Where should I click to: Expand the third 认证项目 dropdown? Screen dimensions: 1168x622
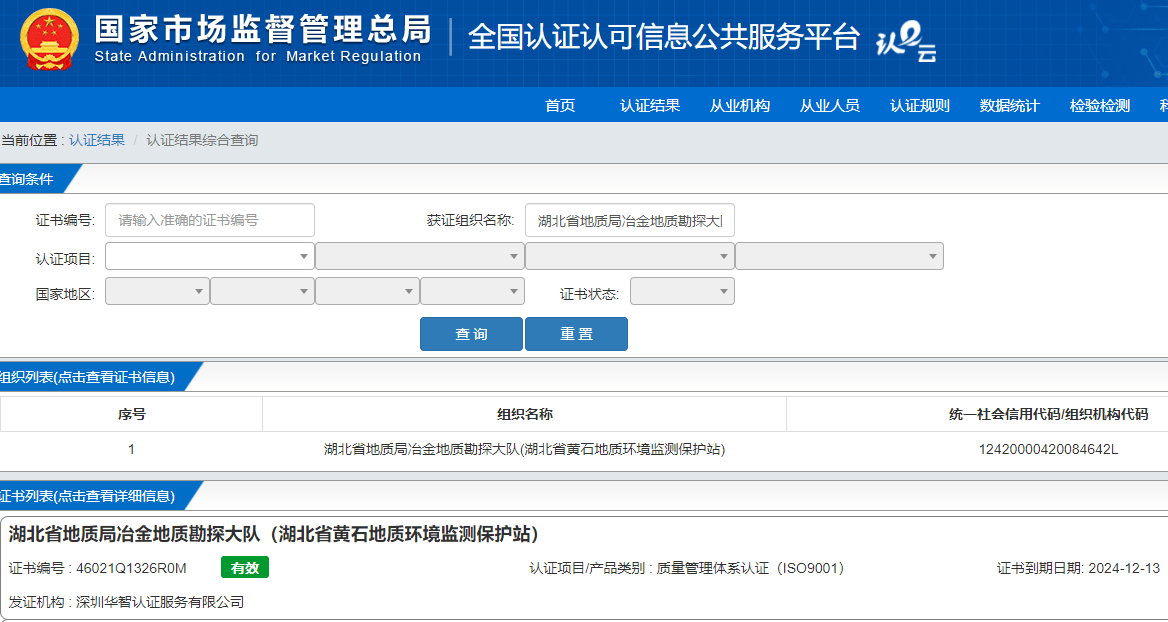(x=629, y=256)
